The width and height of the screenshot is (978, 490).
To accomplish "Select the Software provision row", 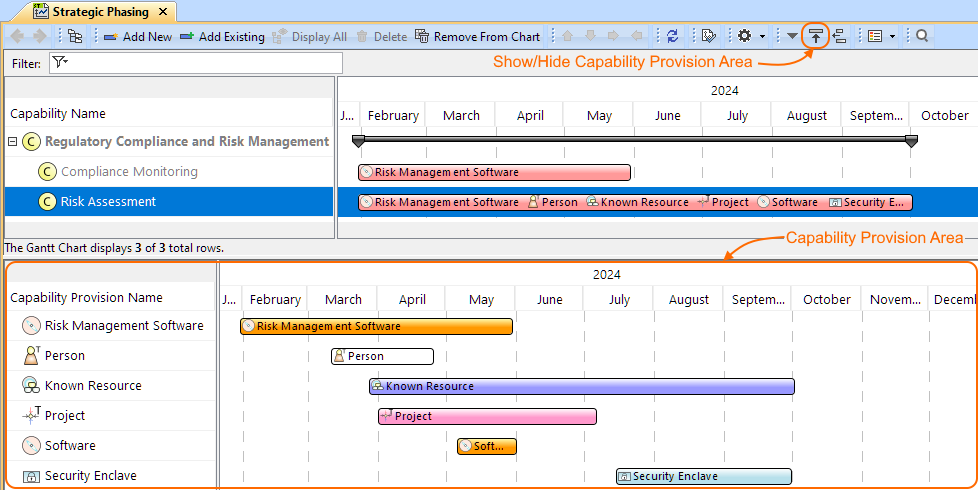I will click(110, 445).
